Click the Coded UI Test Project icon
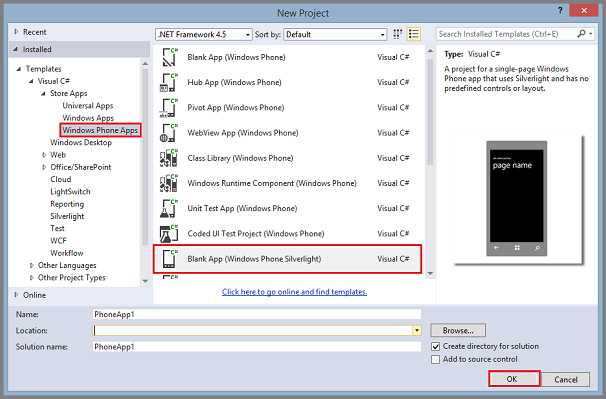 169,234
